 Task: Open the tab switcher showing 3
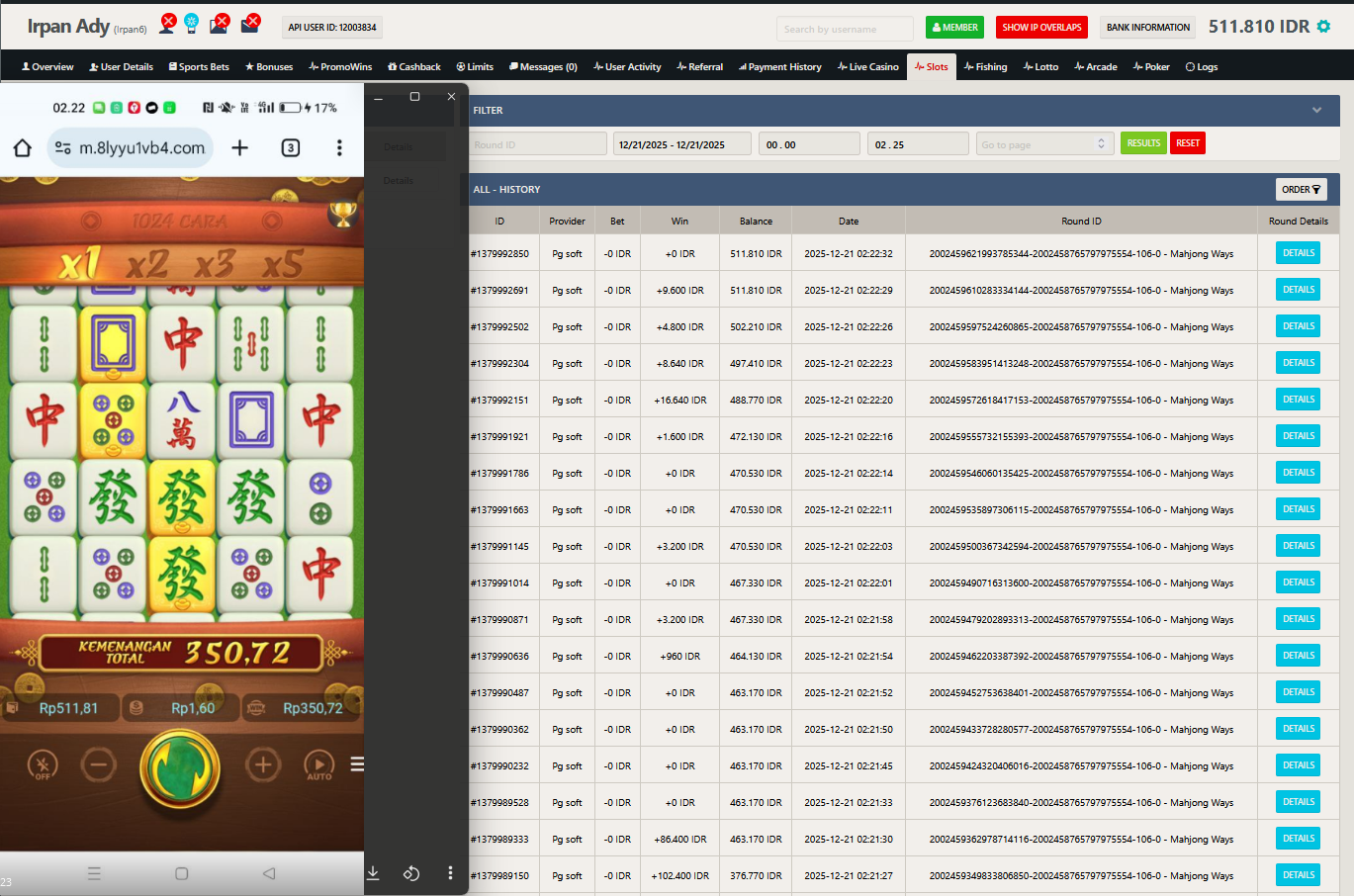pyautogui.click(x=291, y=147)
